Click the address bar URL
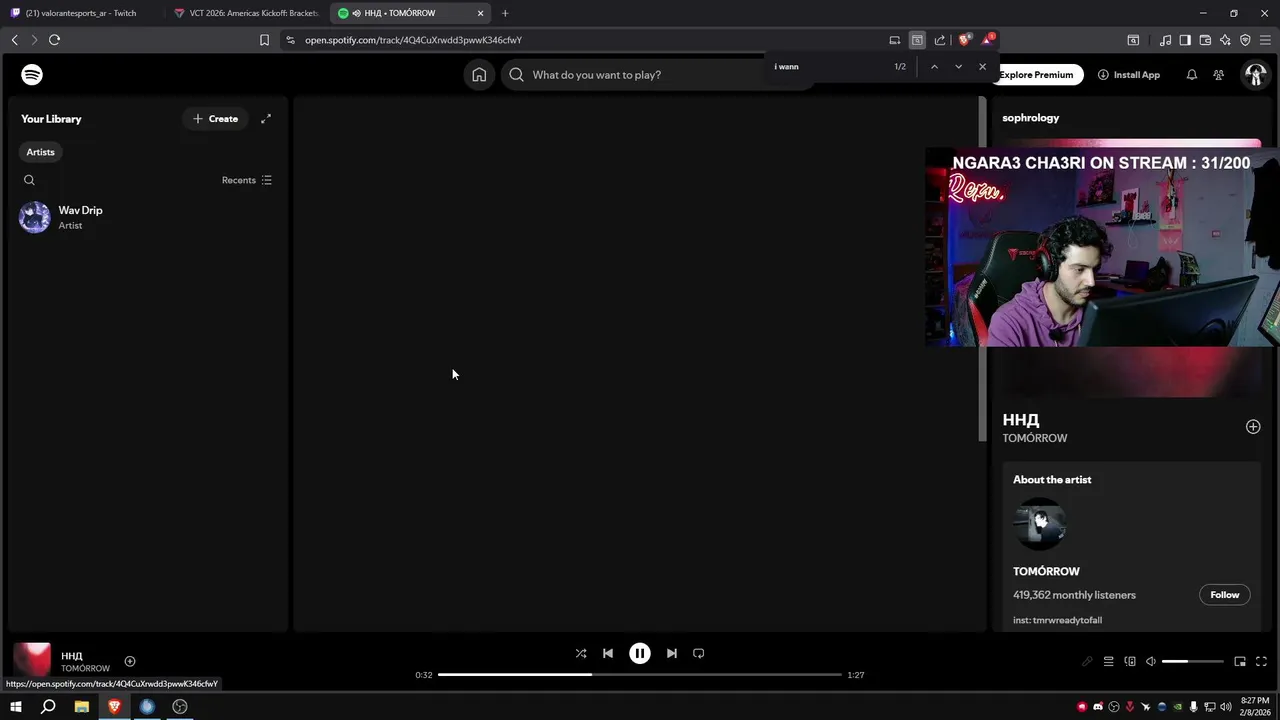Screen dimensions: 1280x720 click(414, 40)
